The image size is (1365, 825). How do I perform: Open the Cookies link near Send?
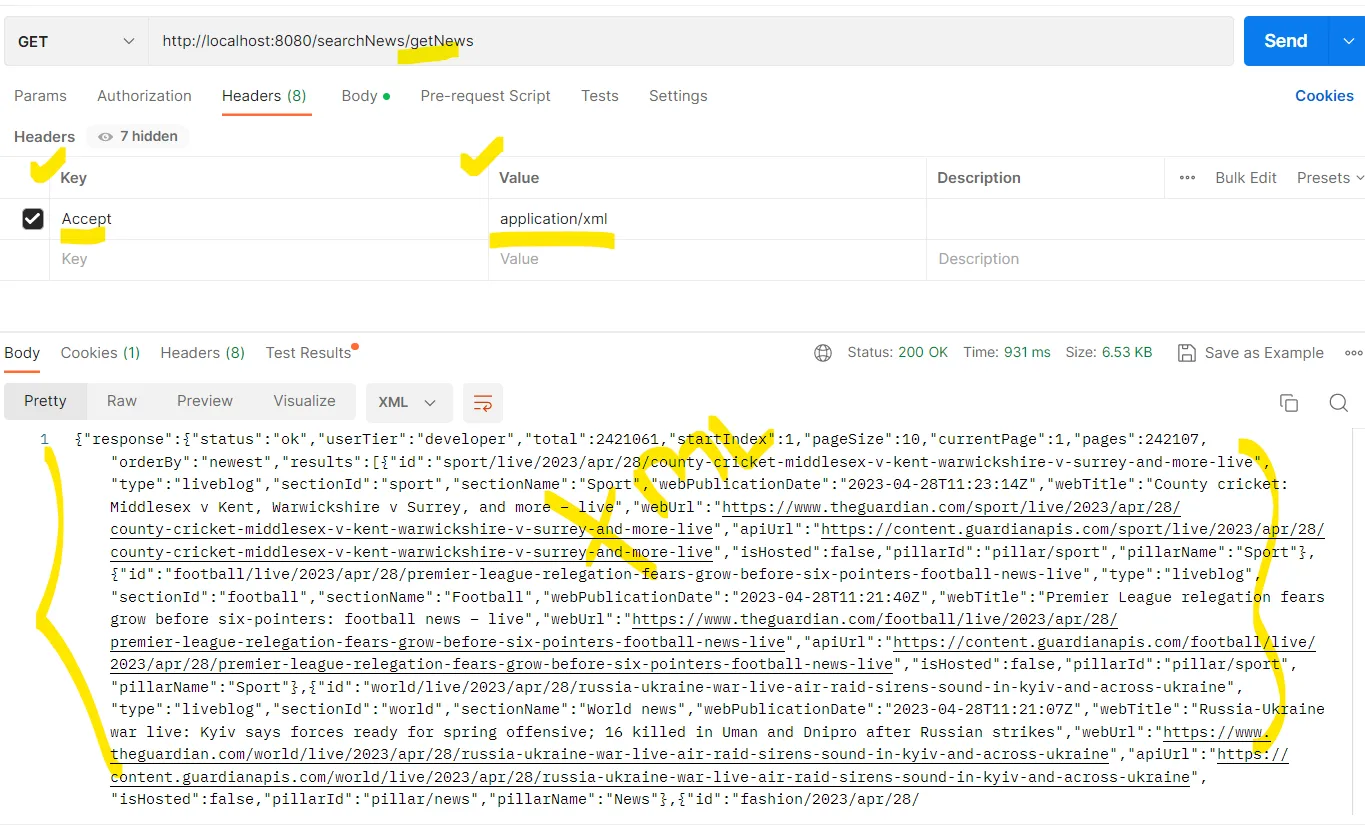tap(1324, 96)
